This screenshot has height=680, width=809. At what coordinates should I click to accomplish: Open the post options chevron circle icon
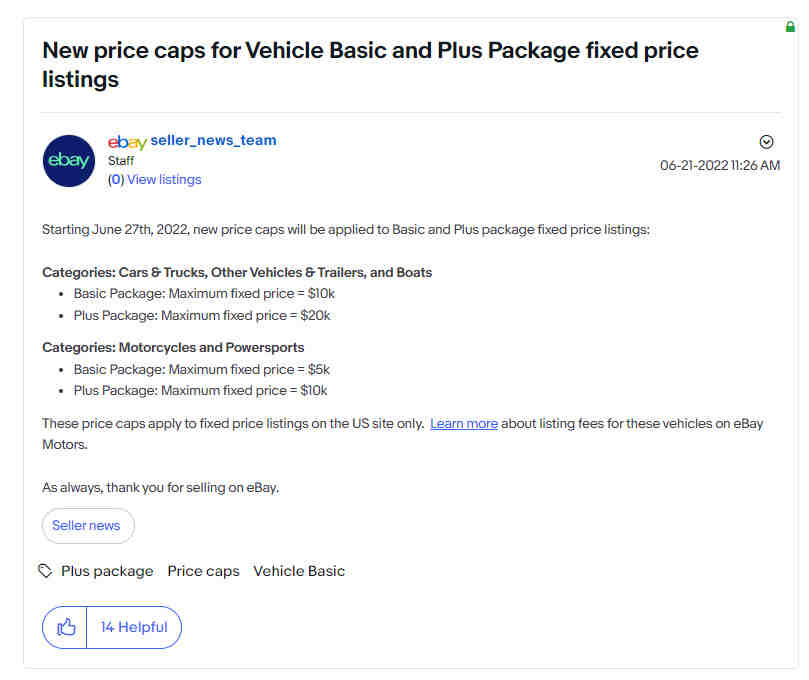click(x=766, y=142)
